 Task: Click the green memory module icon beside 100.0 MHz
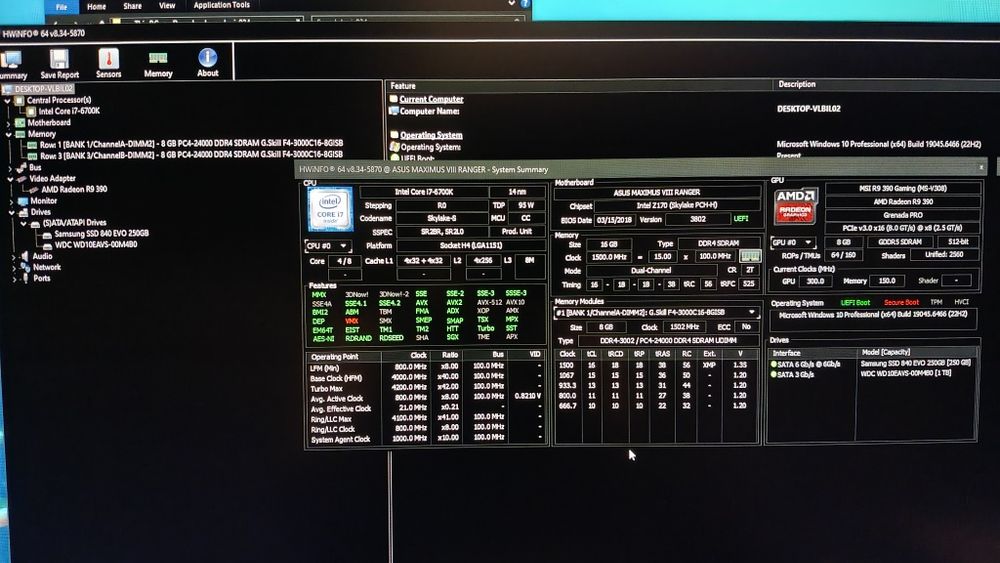750,256
